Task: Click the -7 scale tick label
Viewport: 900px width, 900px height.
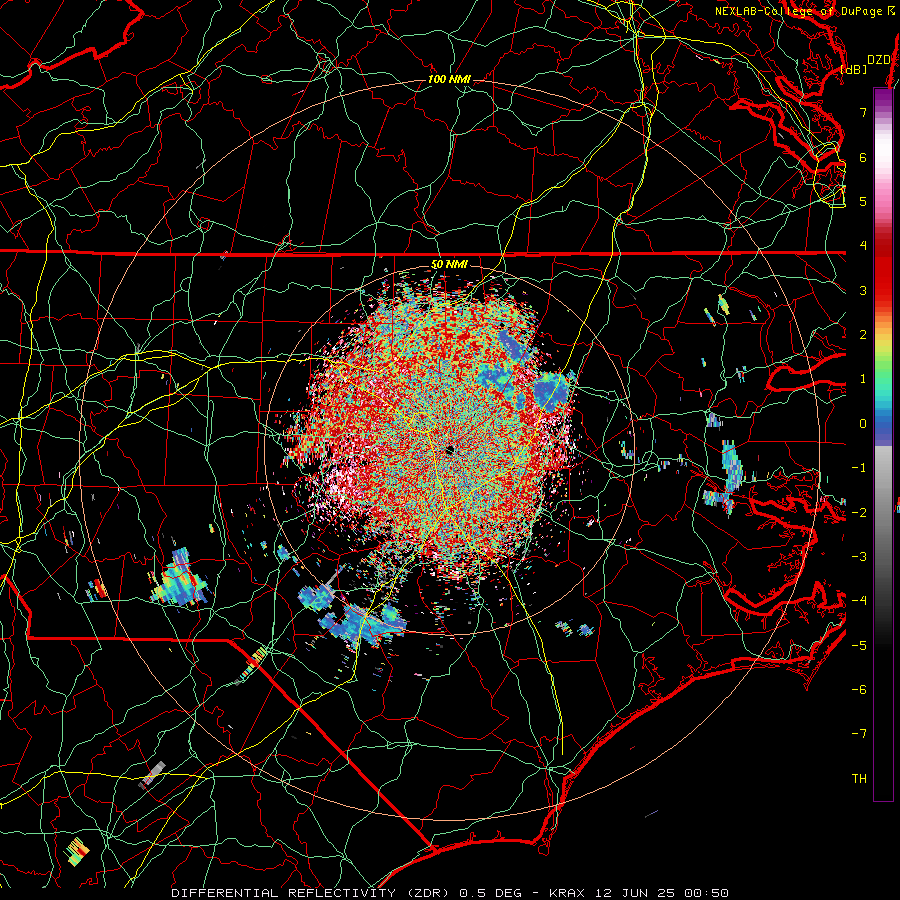Action: coord(859,734)
